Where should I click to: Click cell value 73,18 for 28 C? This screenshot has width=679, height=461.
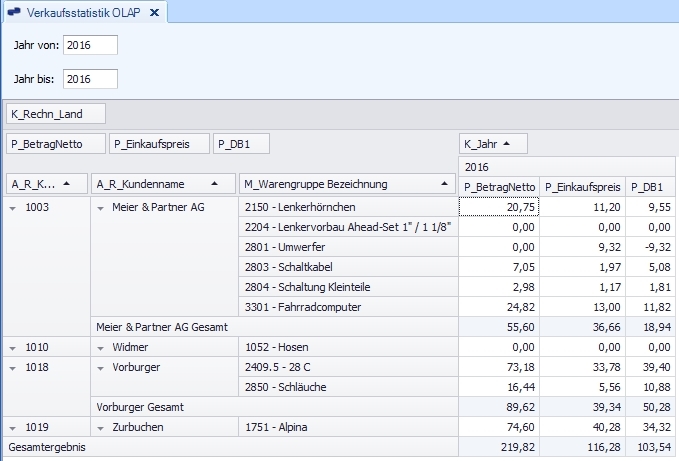(499, 367)
